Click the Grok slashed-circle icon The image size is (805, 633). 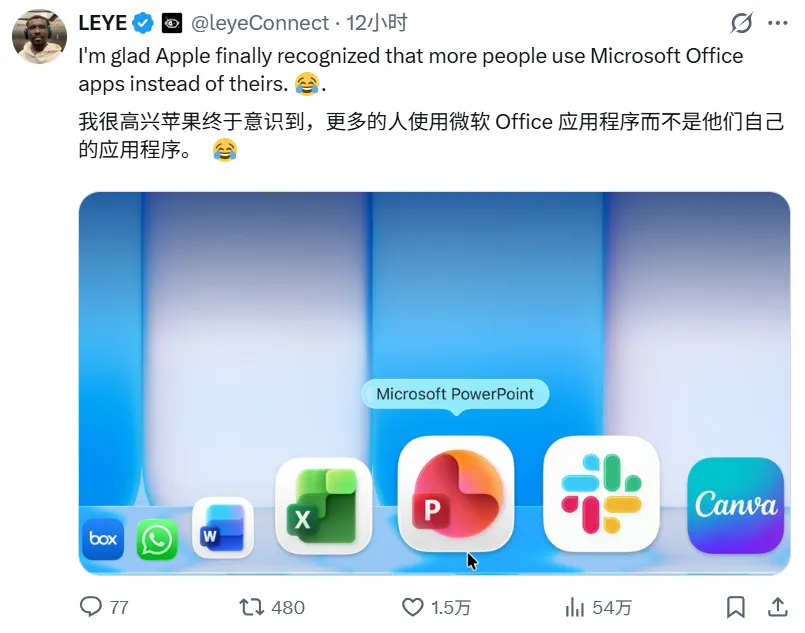[x=741, y=23]
